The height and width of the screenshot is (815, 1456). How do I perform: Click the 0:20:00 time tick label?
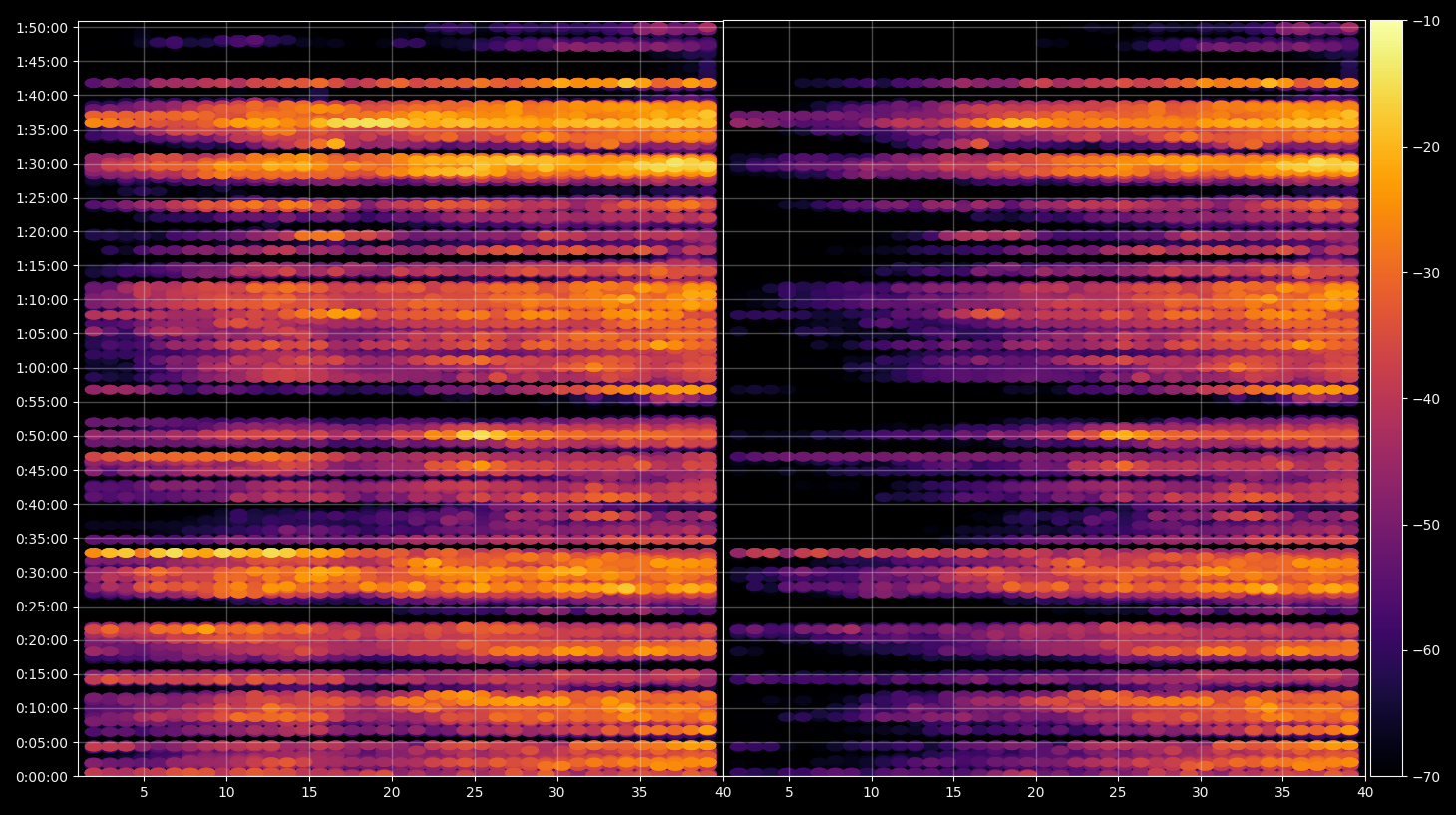(42, 640)
